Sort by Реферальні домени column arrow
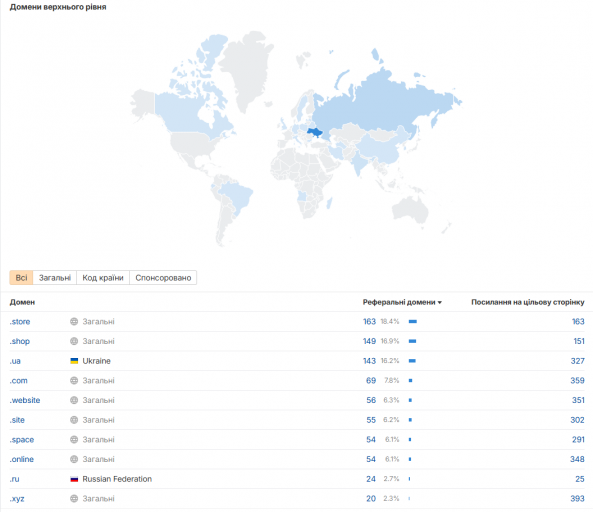 coord(440,303)
